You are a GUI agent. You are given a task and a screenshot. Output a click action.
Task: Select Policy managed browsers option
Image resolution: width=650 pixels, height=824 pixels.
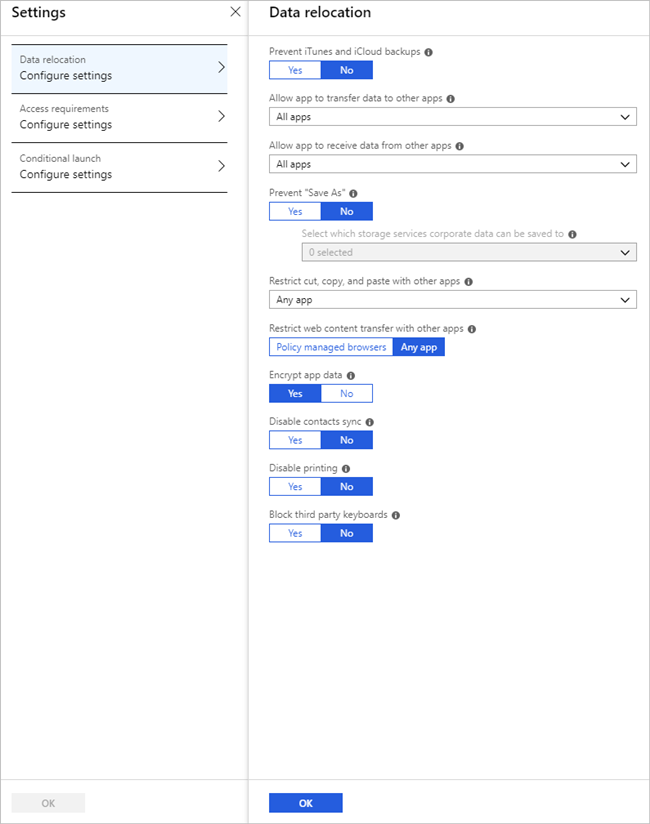click(x=331, y=347)
